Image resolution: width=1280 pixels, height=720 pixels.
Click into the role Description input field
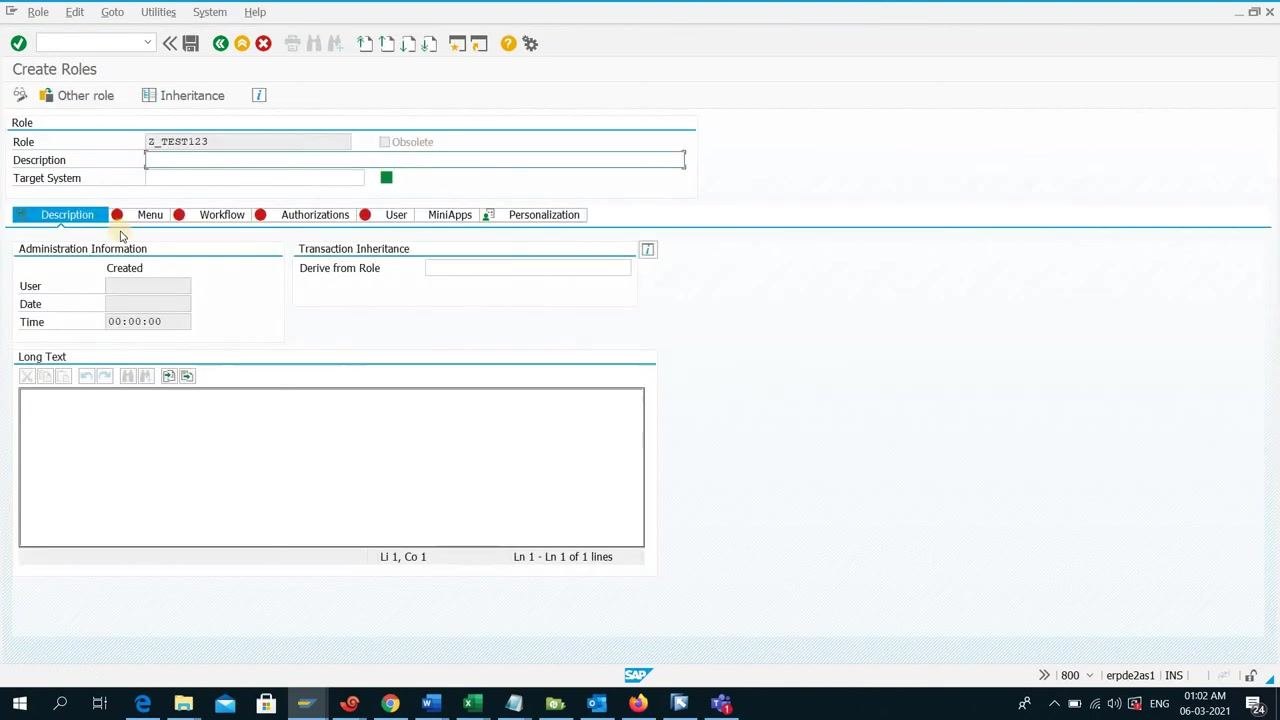[415, 160]
